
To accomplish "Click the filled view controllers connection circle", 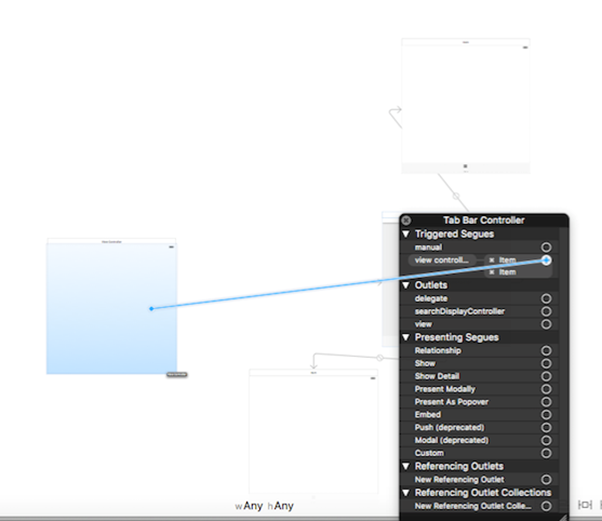I will tap(546, 260).
